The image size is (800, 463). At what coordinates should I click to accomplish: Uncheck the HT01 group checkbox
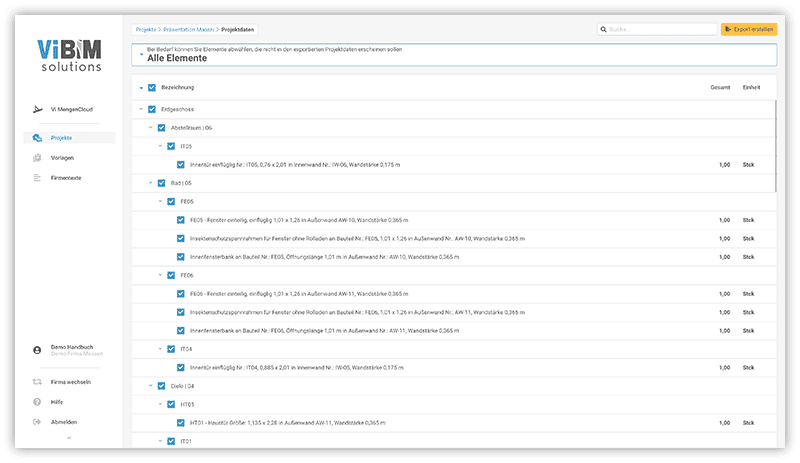pos(171,404)
